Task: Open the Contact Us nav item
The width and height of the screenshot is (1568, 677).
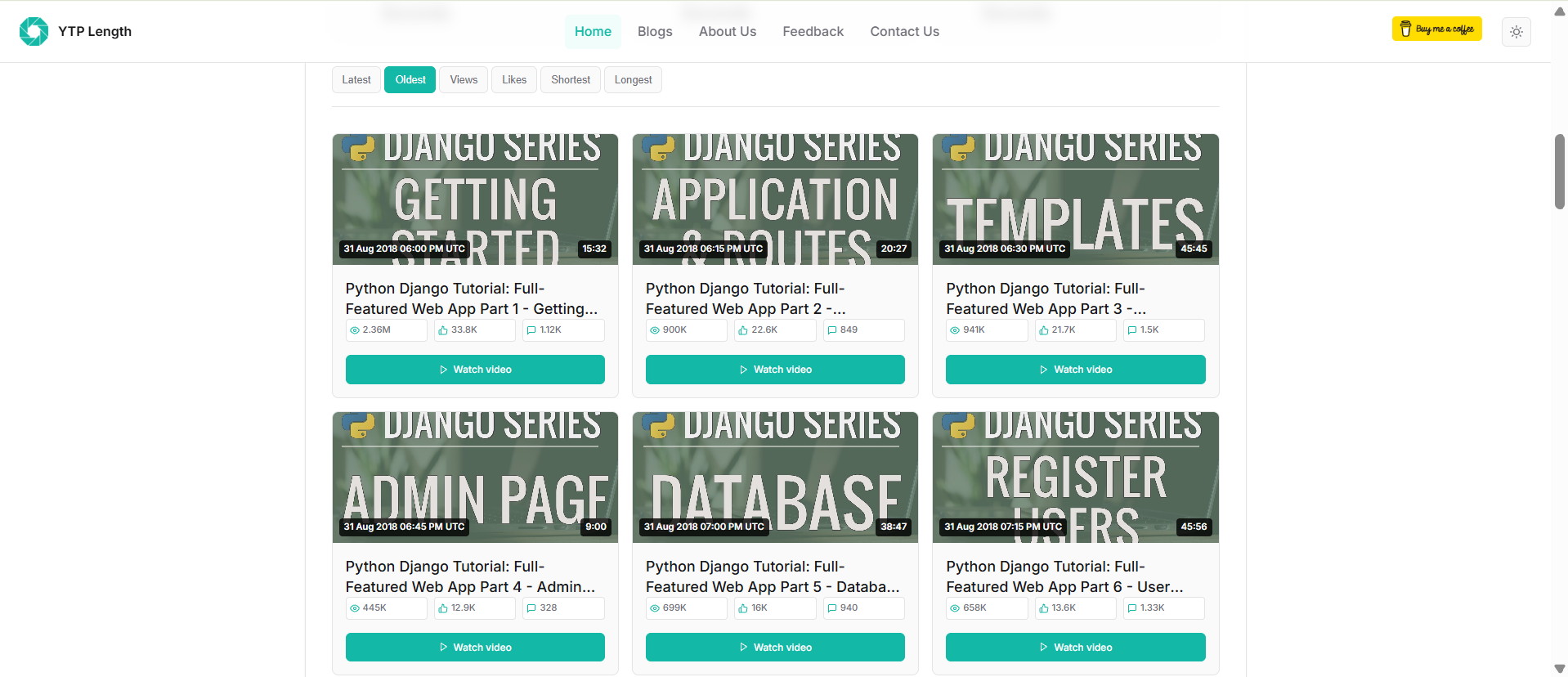Action: click(x=904, y=31)
